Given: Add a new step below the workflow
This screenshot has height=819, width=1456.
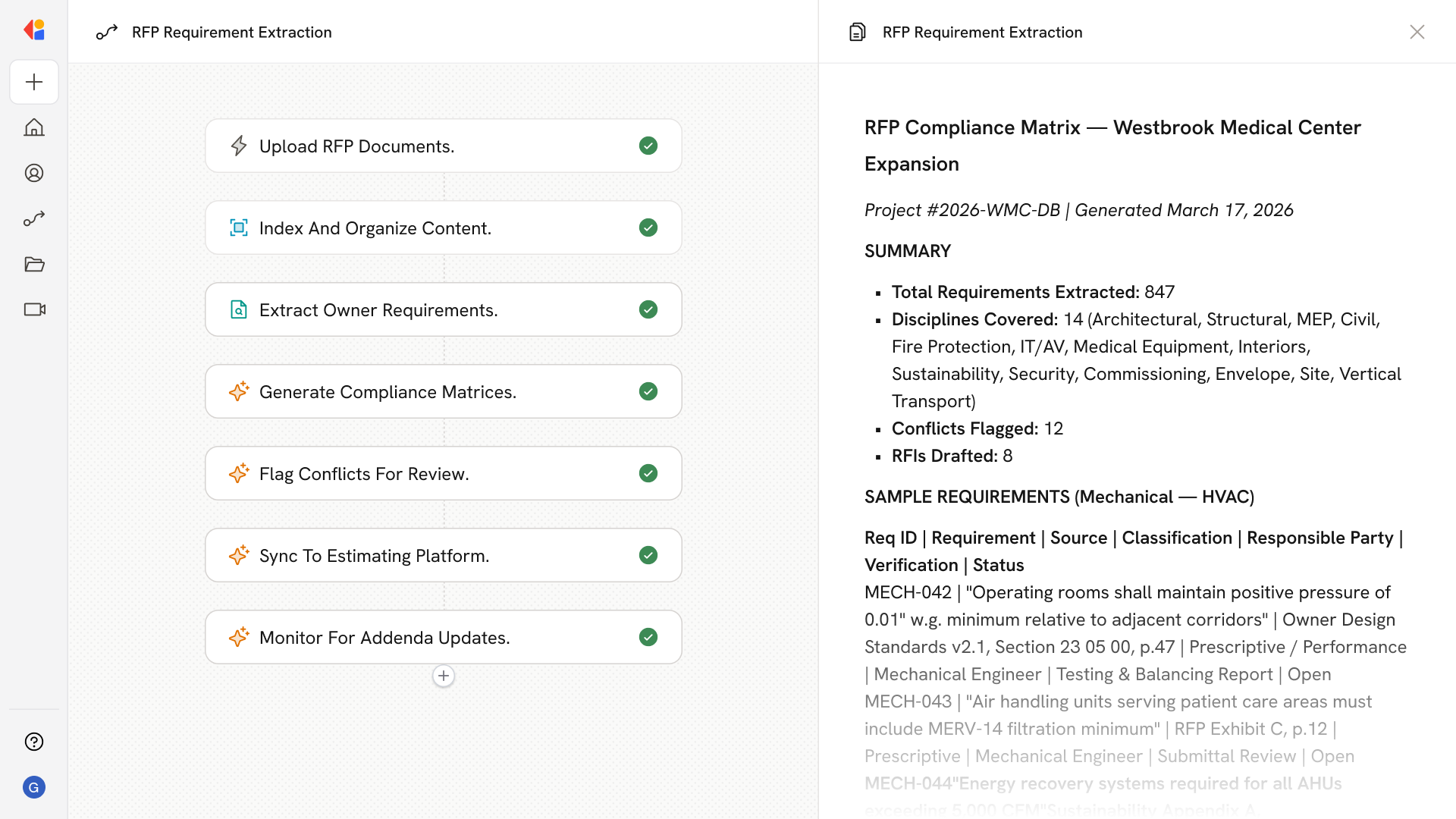Looking at the screenshot, I should tap(444, 676).
